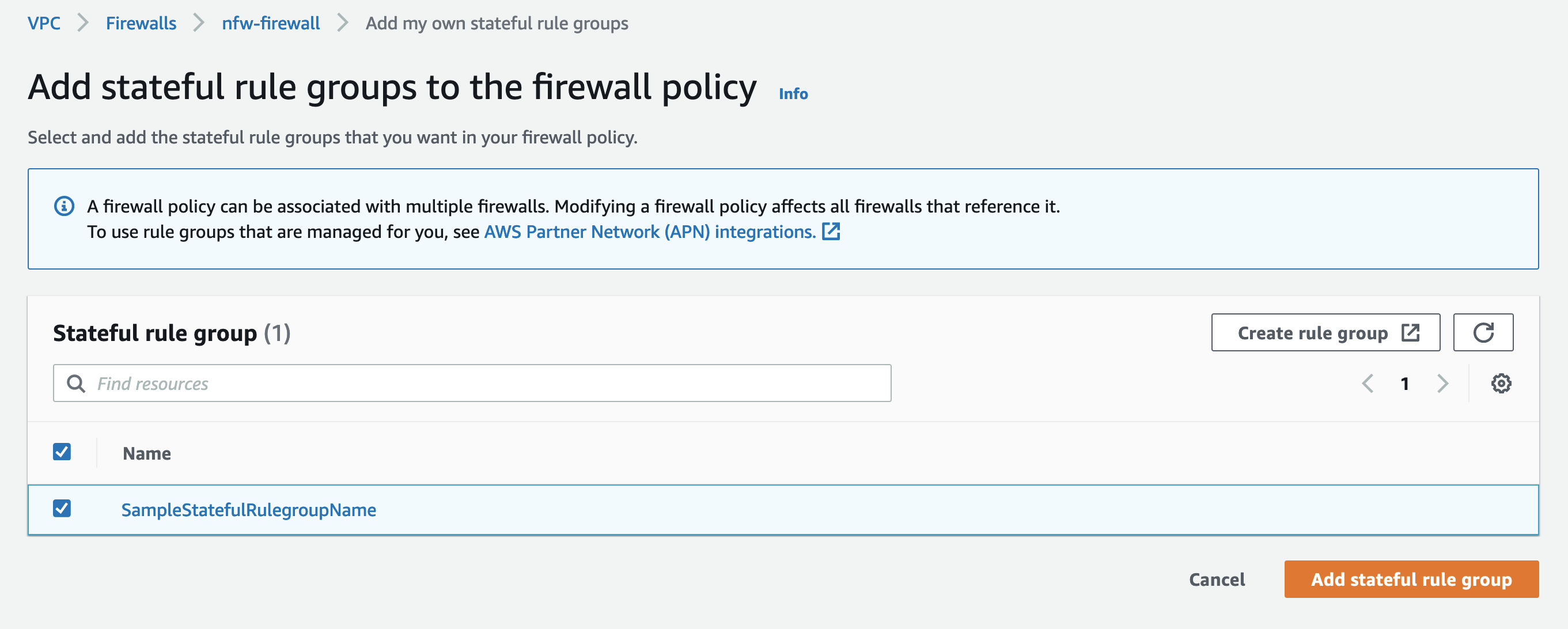This screenshot has width=1568, height=629.
Task: Click the blue info circle icon
Action: (x=64, y=206)
